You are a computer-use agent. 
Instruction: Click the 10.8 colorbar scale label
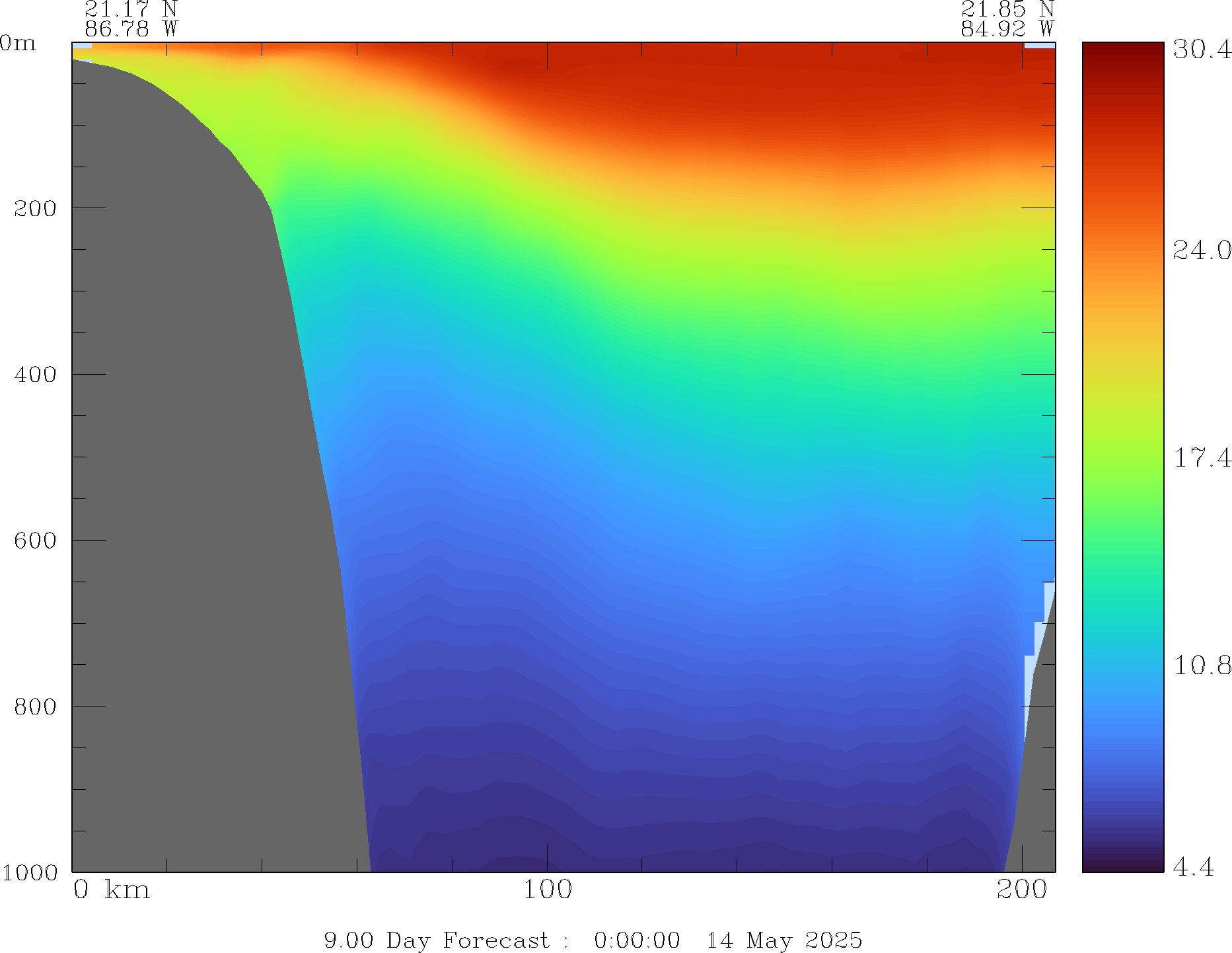tap(1202, 666)
